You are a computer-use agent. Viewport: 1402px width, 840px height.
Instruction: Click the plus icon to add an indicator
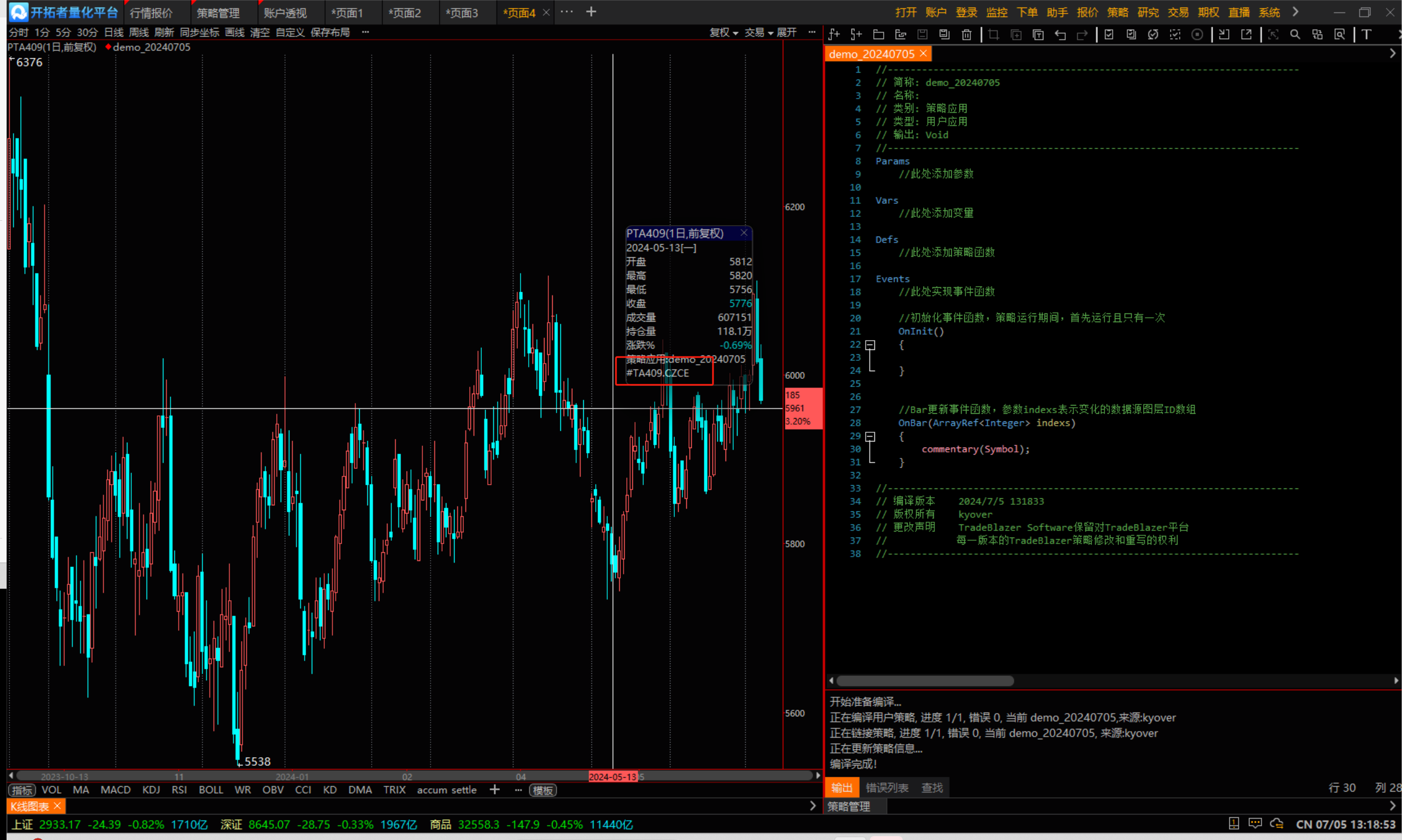pyautogui.click(x=495, y=790)
